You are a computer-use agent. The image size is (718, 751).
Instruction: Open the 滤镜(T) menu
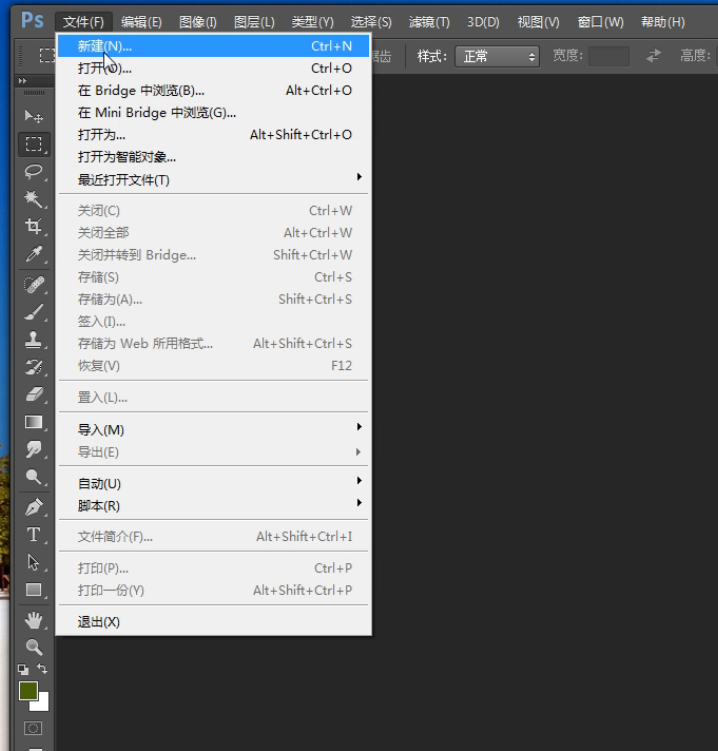coord(429,22)
